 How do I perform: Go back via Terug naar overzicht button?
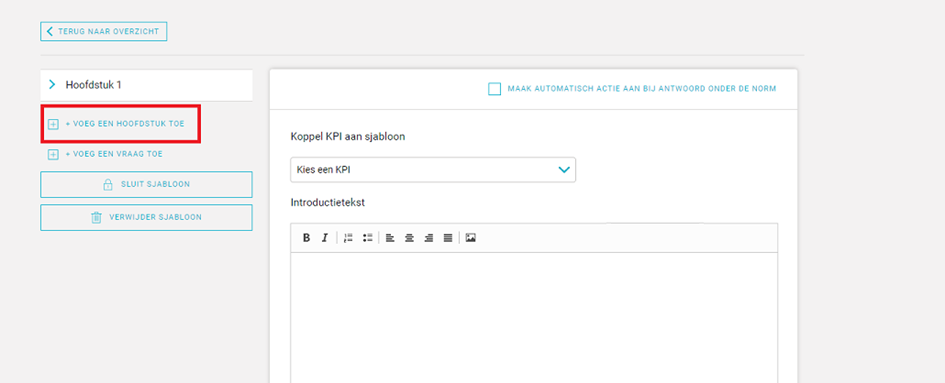click(x=104, y=31)
